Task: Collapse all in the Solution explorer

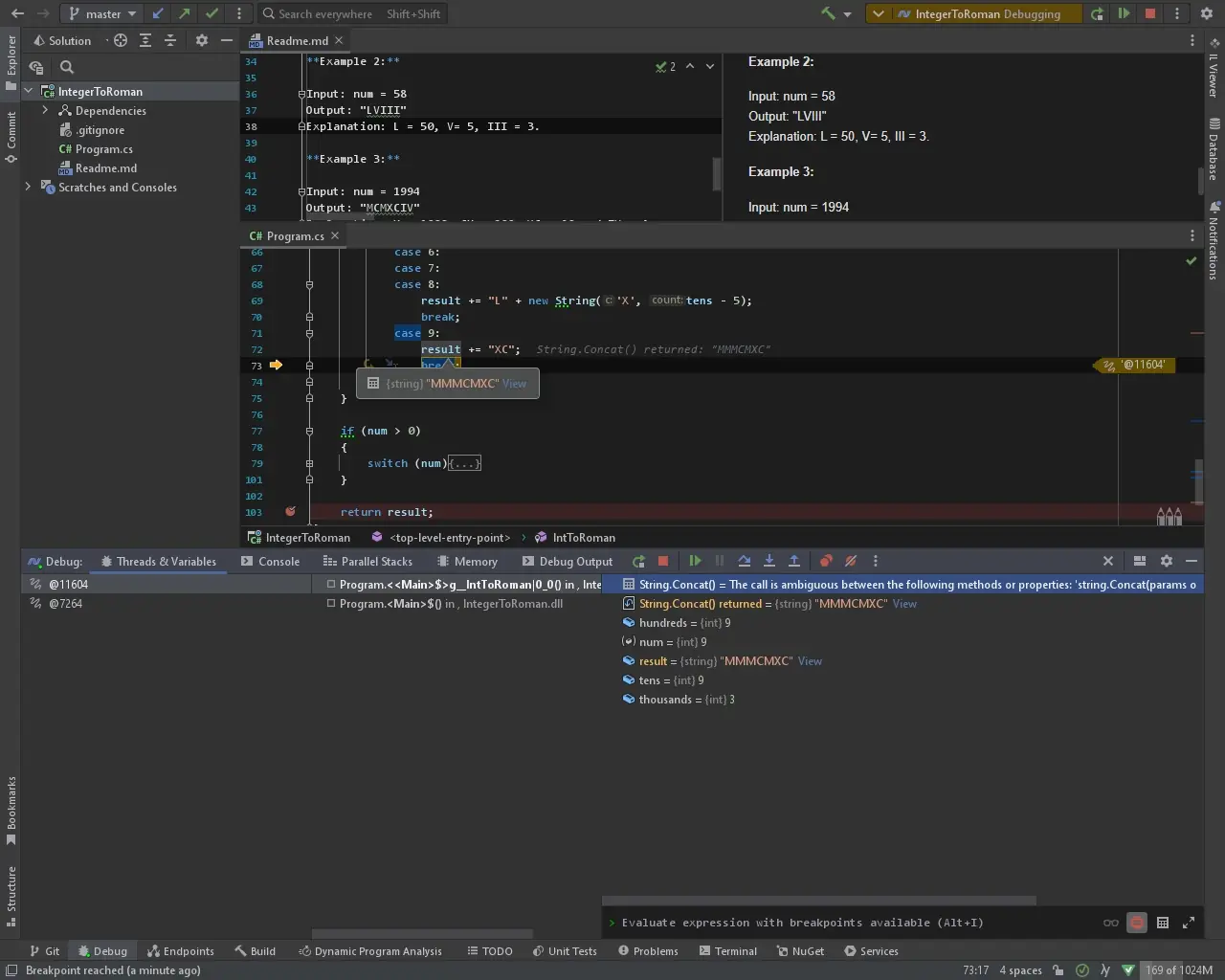Action: click(170, 40)
